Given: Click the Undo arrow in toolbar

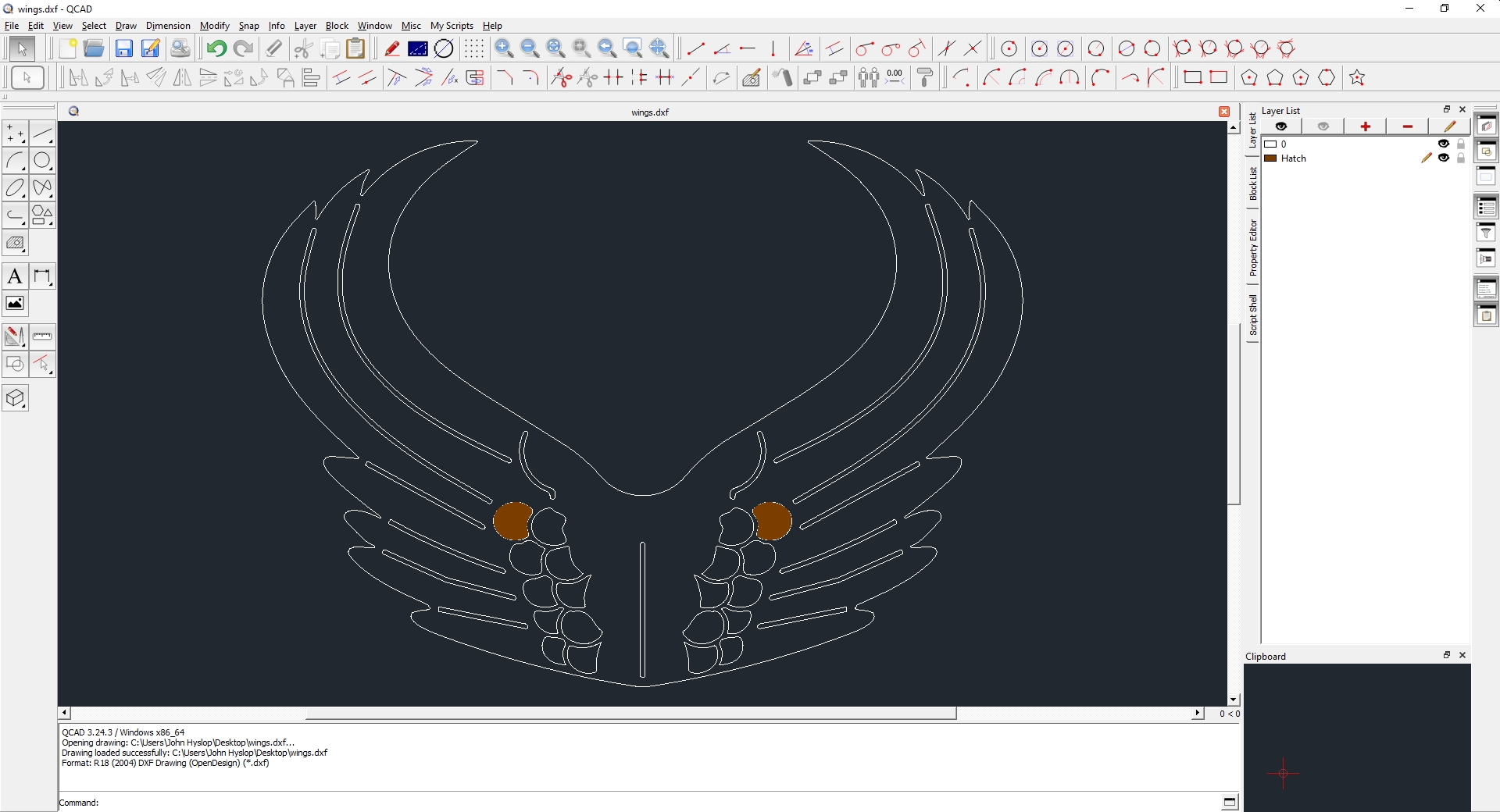Looking at the screenshot, I should click(x=216, y=49).
